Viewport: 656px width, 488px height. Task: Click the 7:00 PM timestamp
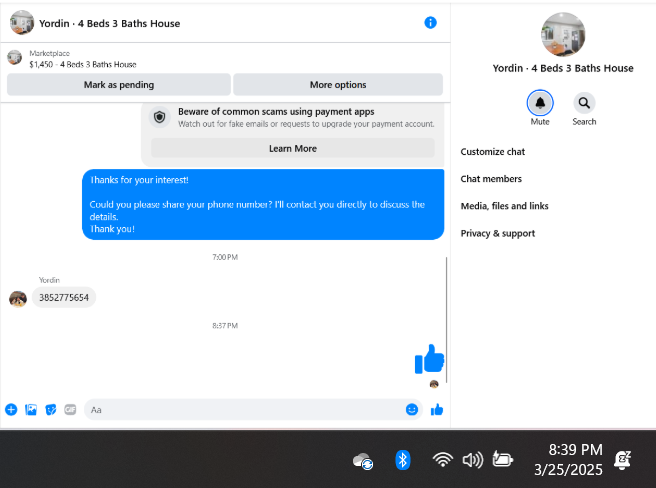[225, 257]
